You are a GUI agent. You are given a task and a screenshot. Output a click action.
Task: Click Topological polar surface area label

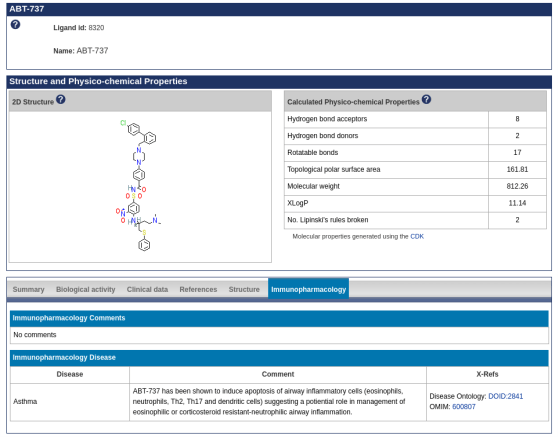click(x=334, y=169)
